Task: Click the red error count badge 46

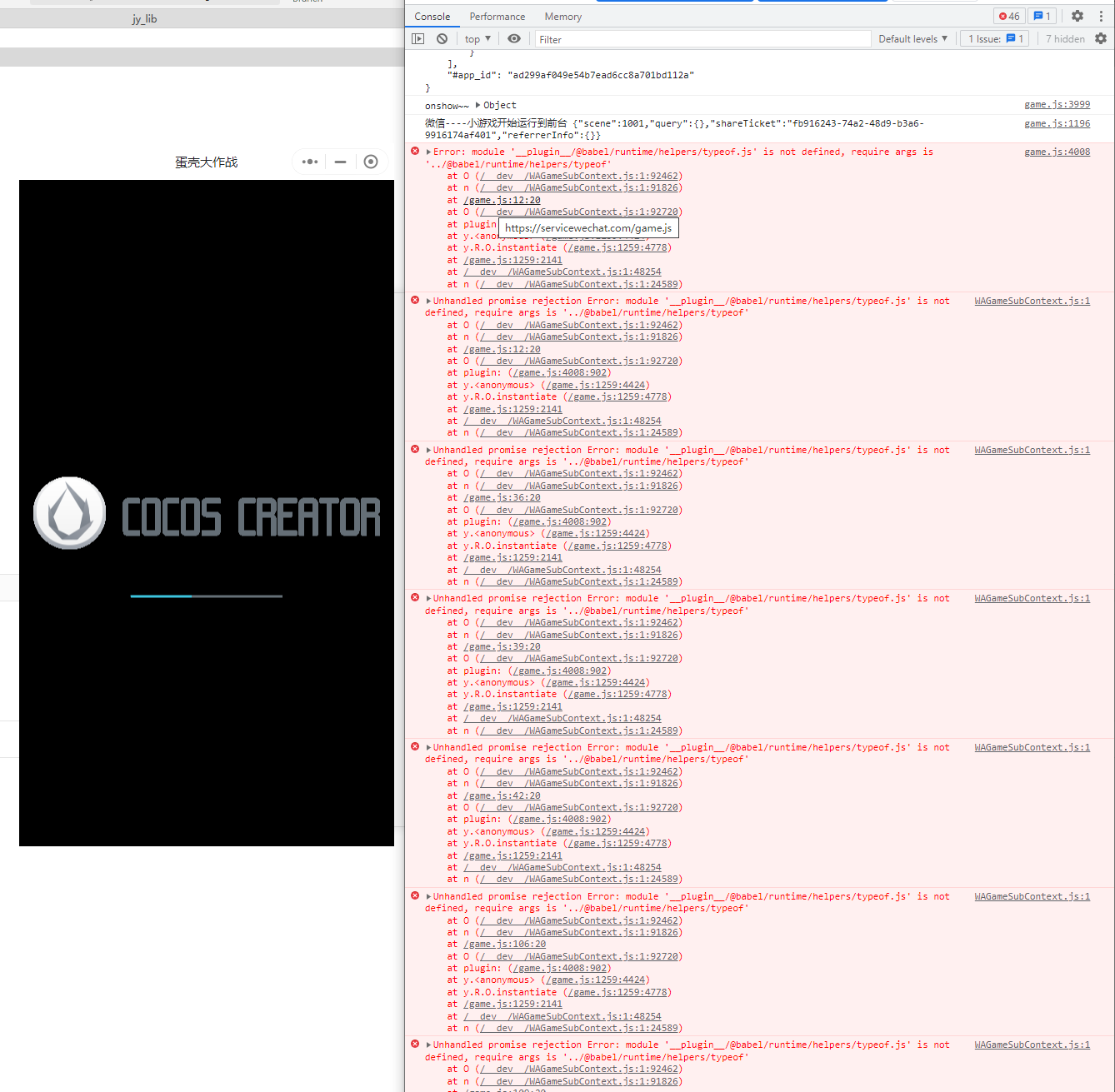Action: (1009, 16)
